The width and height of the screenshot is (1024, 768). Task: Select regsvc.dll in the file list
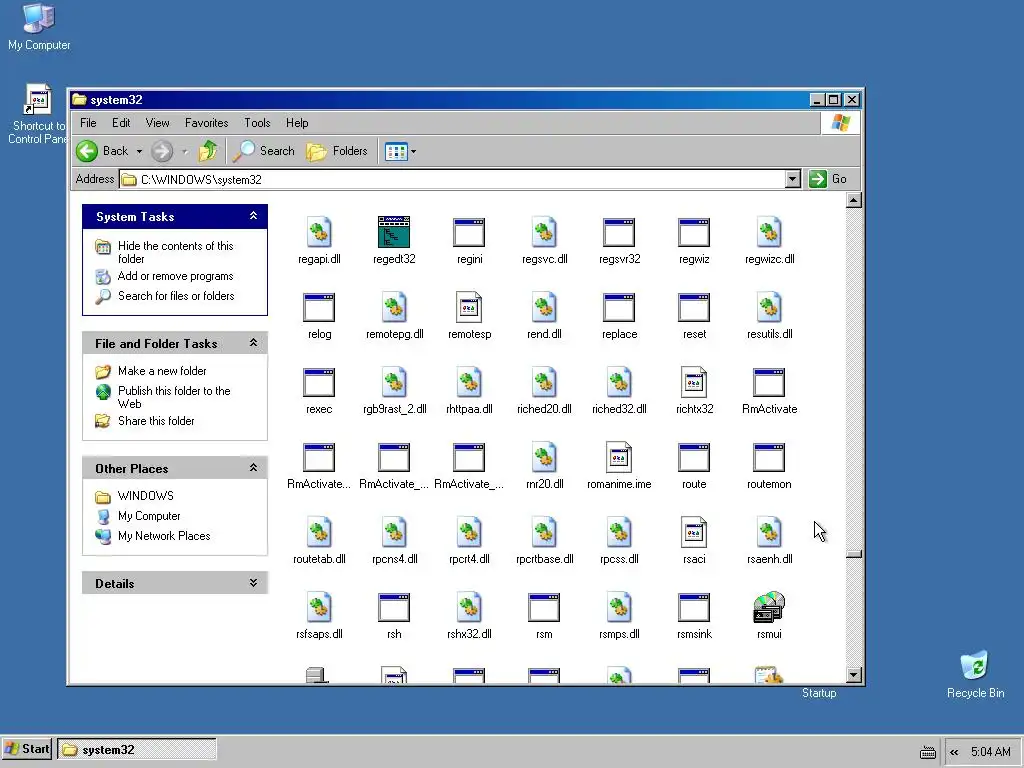coord(544,240)
